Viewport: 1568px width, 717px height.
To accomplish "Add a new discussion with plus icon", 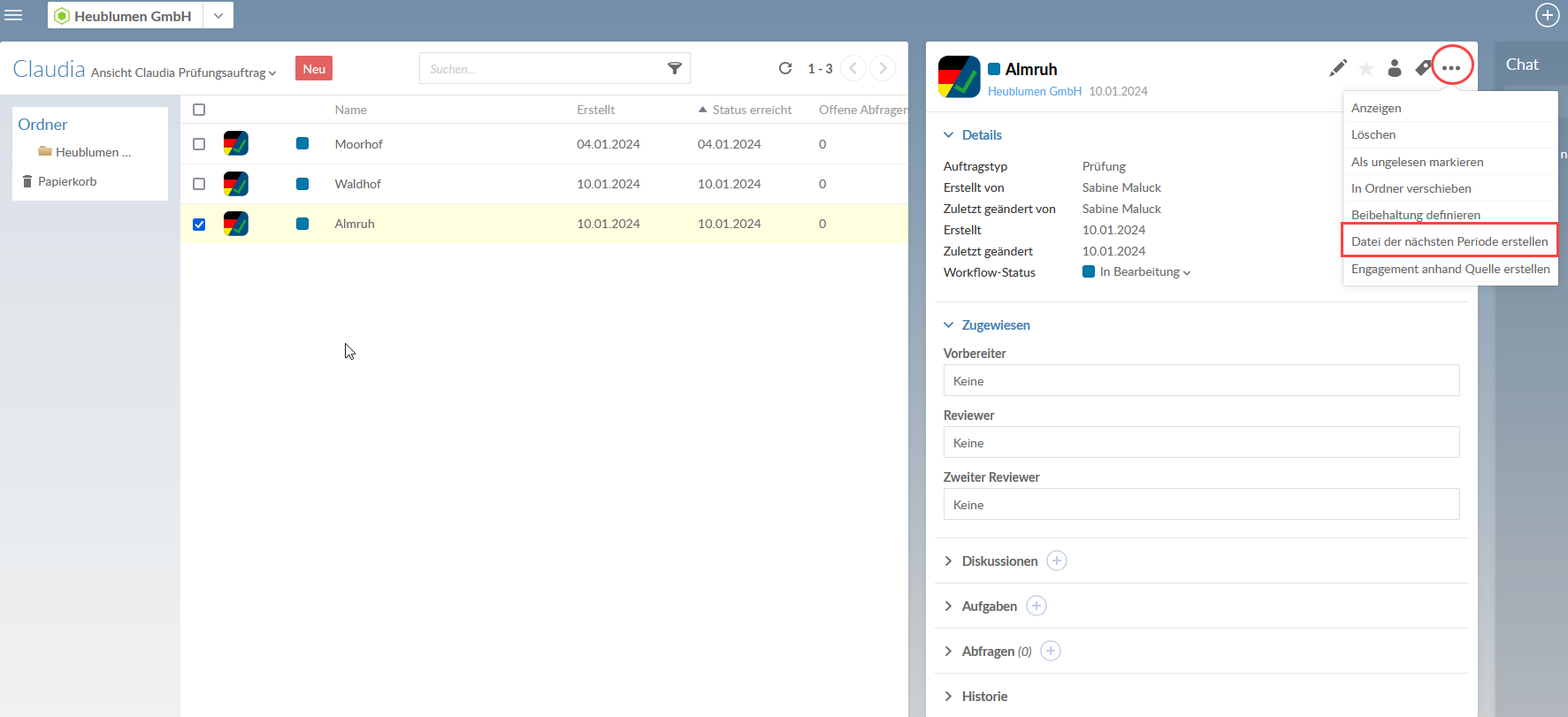I will point(1057,561).
